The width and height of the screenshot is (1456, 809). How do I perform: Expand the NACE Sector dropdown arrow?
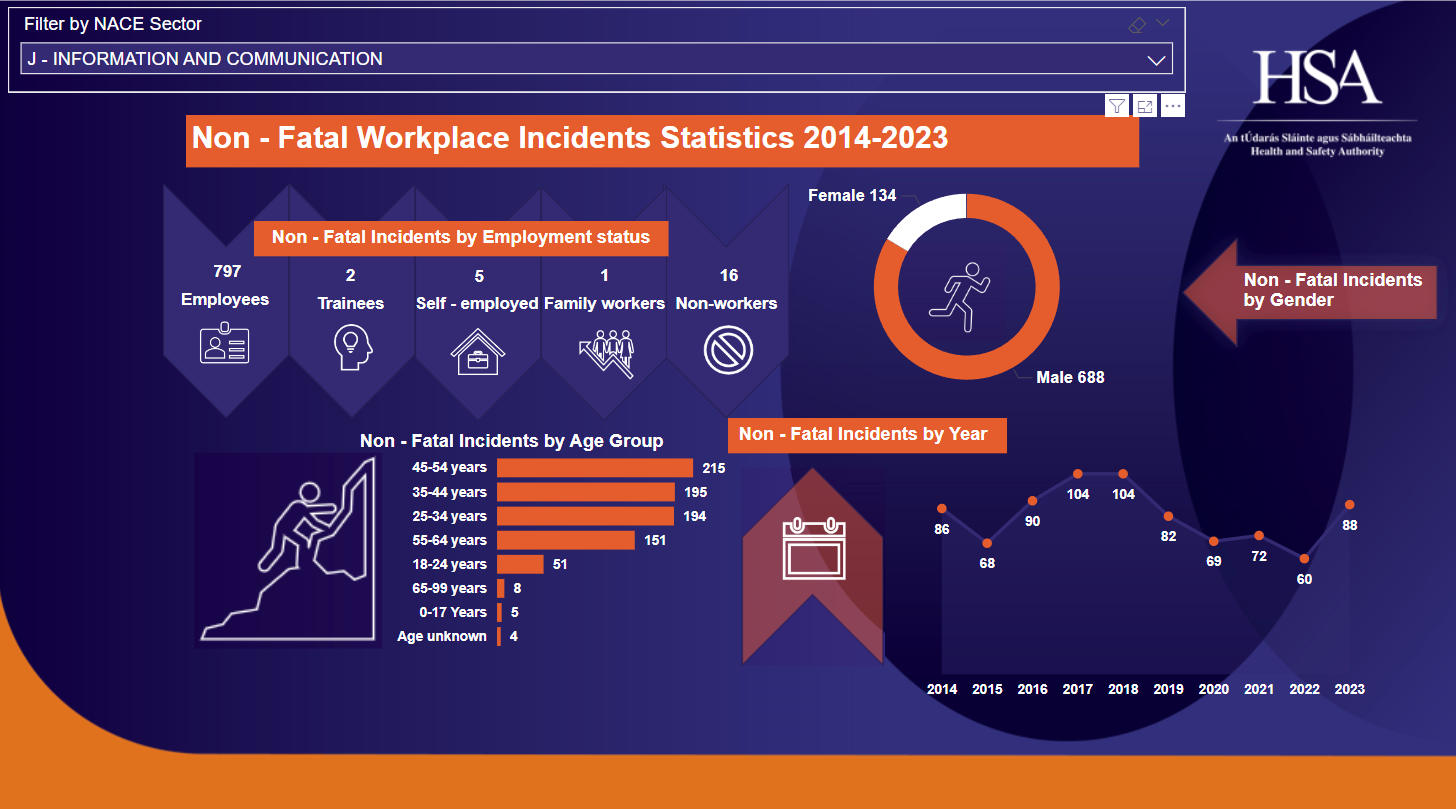coord(1156,60)
